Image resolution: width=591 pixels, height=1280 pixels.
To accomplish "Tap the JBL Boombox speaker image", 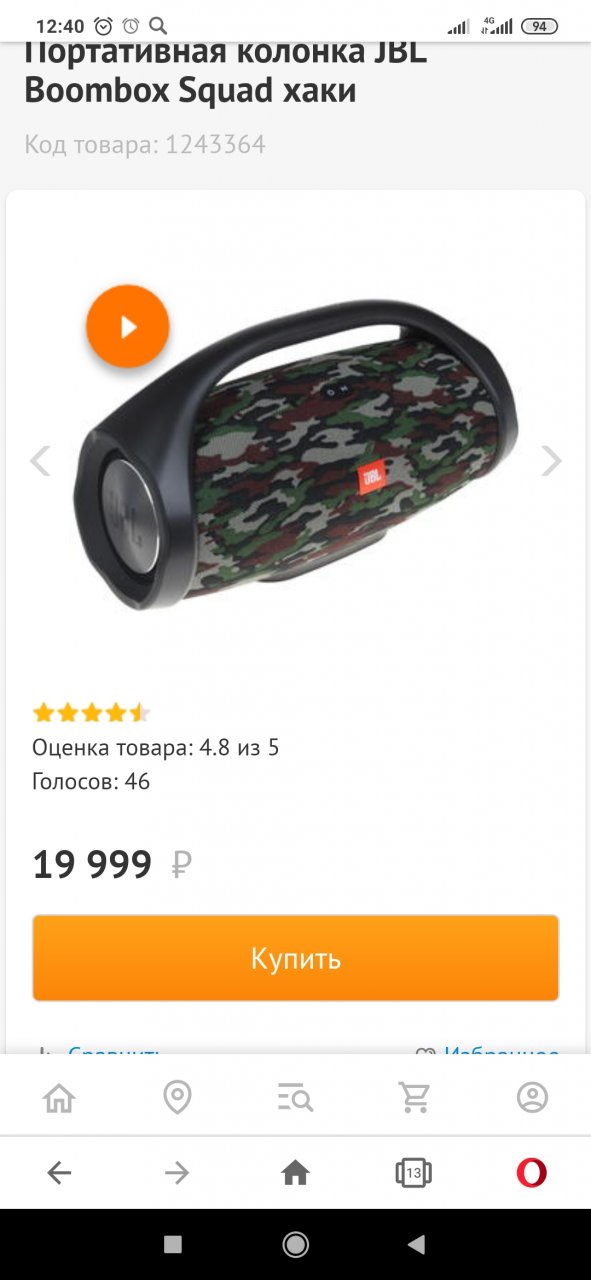I will 300,455.
